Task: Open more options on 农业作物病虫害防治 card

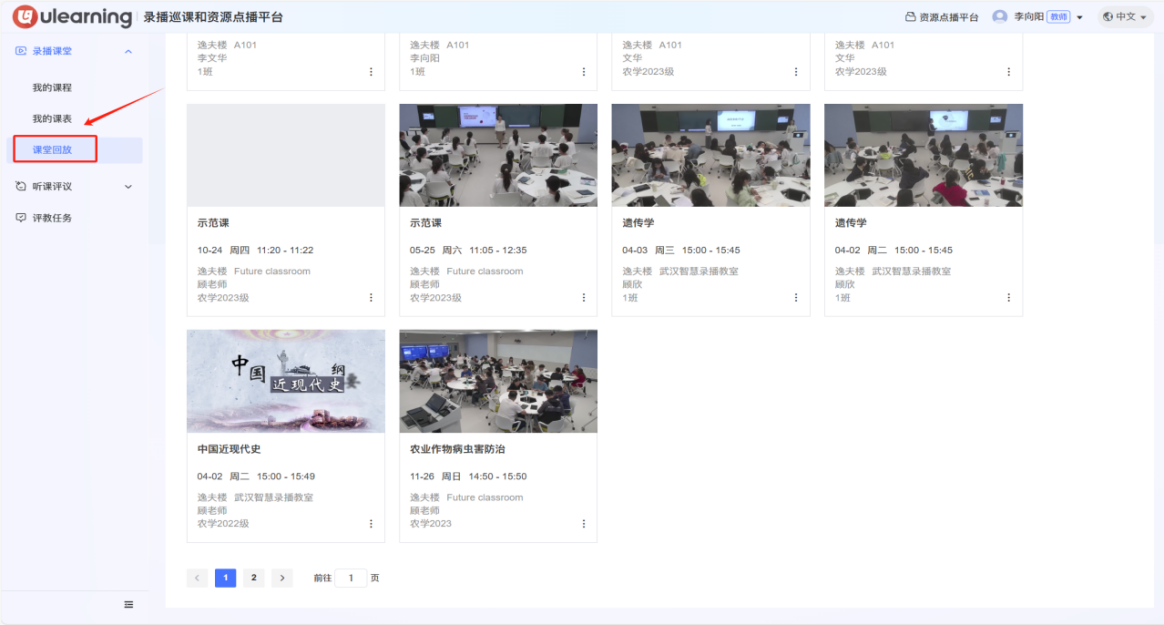Action: pos(584,524)
